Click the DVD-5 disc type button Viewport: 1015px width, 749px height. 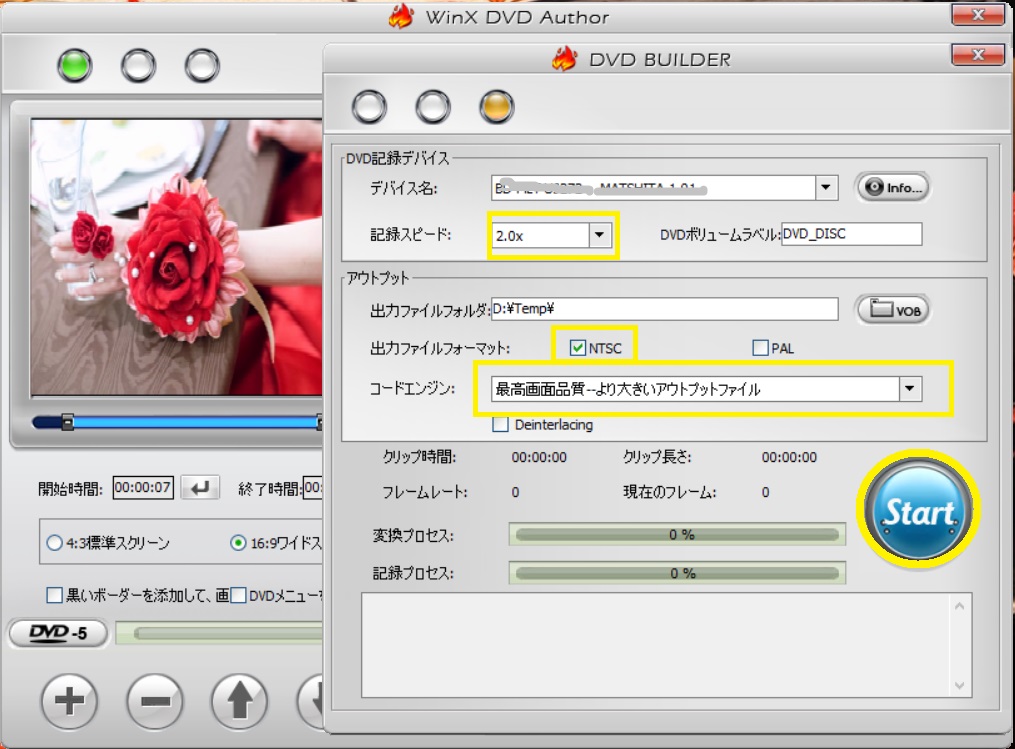58,632
